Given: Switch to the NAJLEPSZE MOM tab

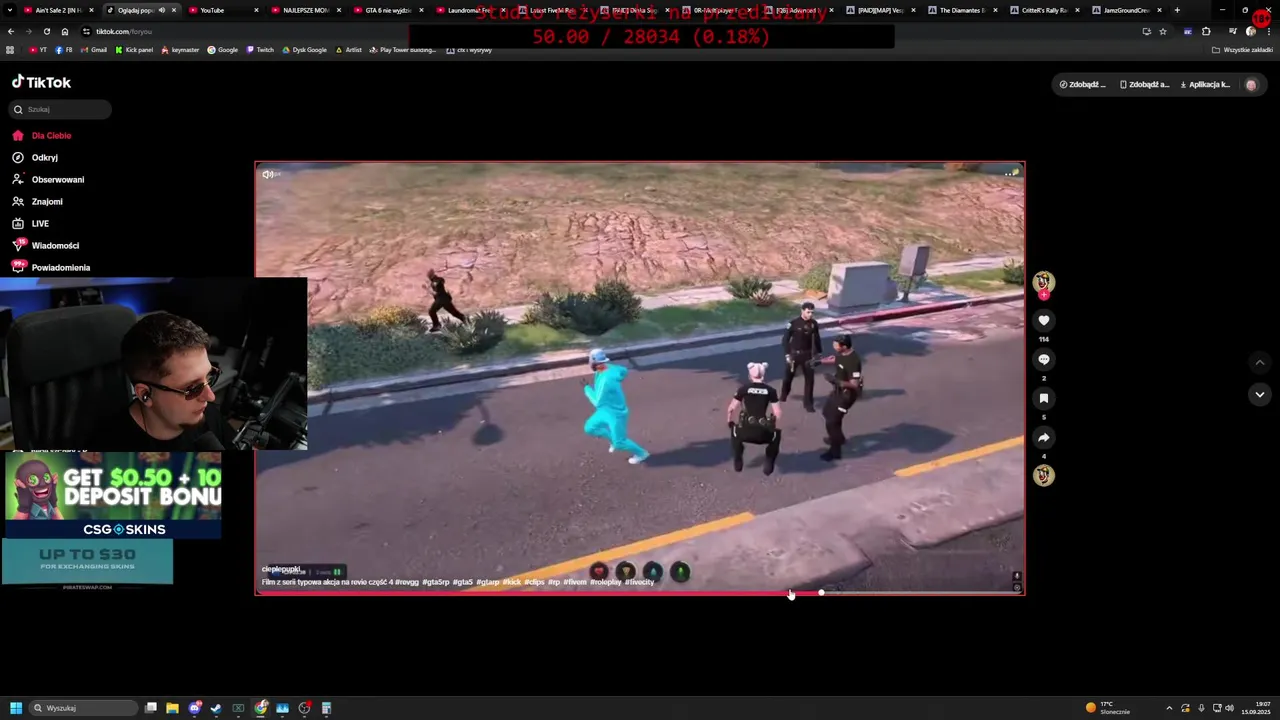Looking at the screenshot, I should tap(305, 10).
